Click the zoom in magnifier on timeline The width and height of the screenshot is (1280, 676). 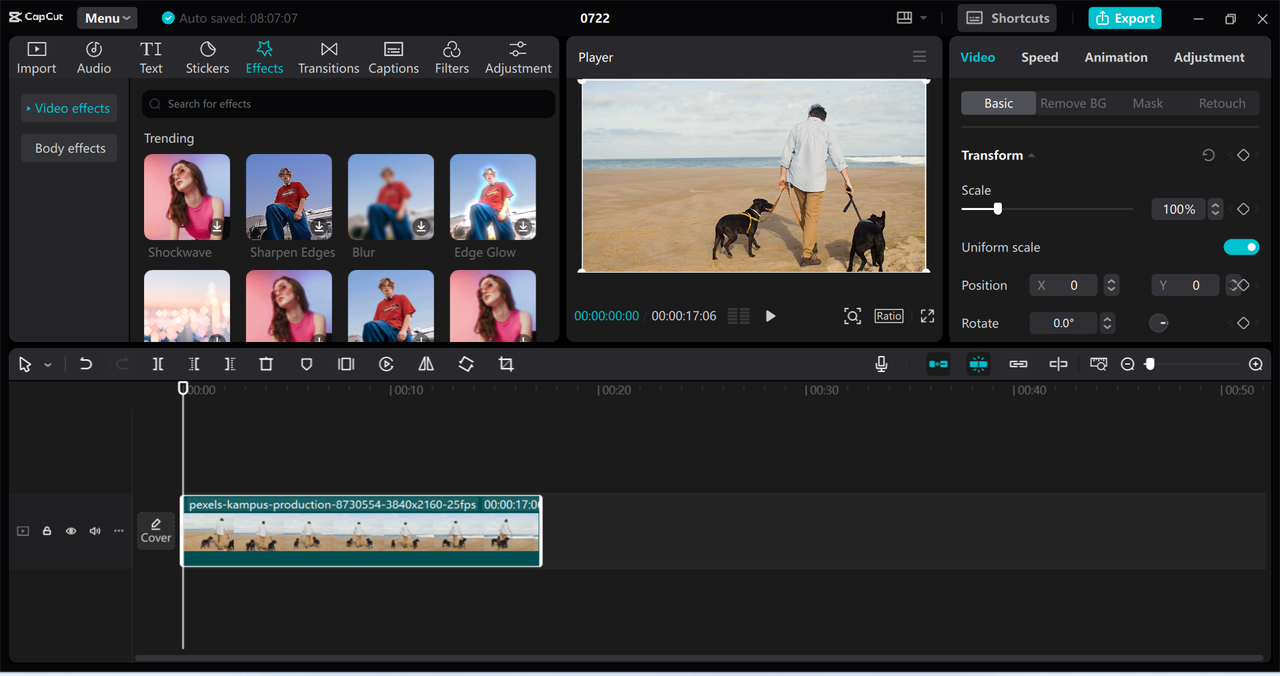coord(1256,364)
